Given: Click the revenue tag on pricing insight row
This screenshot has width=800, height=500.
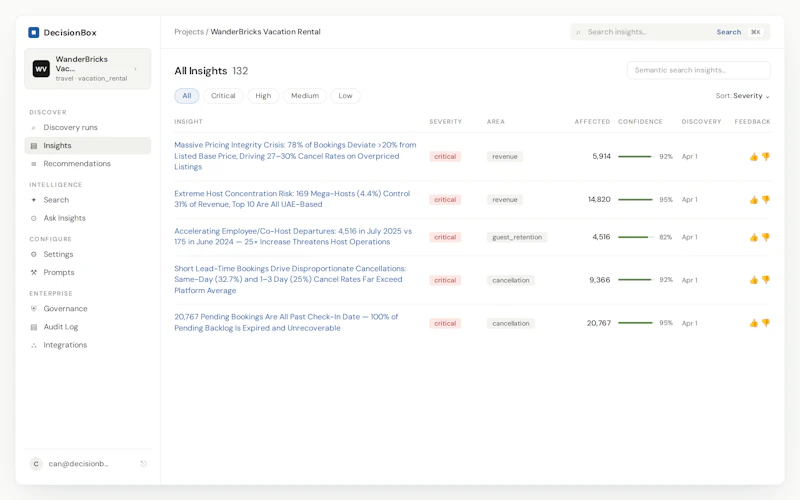Looking at the screenshot, I should (x=505, y=157).
